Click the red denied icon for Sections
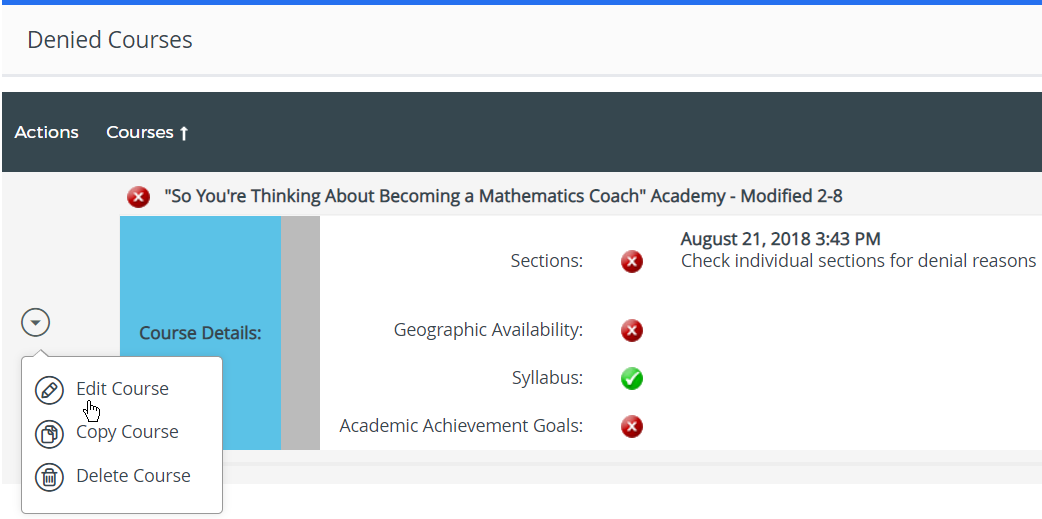Viewport: 1042px width, 519px height. [631, 262]
